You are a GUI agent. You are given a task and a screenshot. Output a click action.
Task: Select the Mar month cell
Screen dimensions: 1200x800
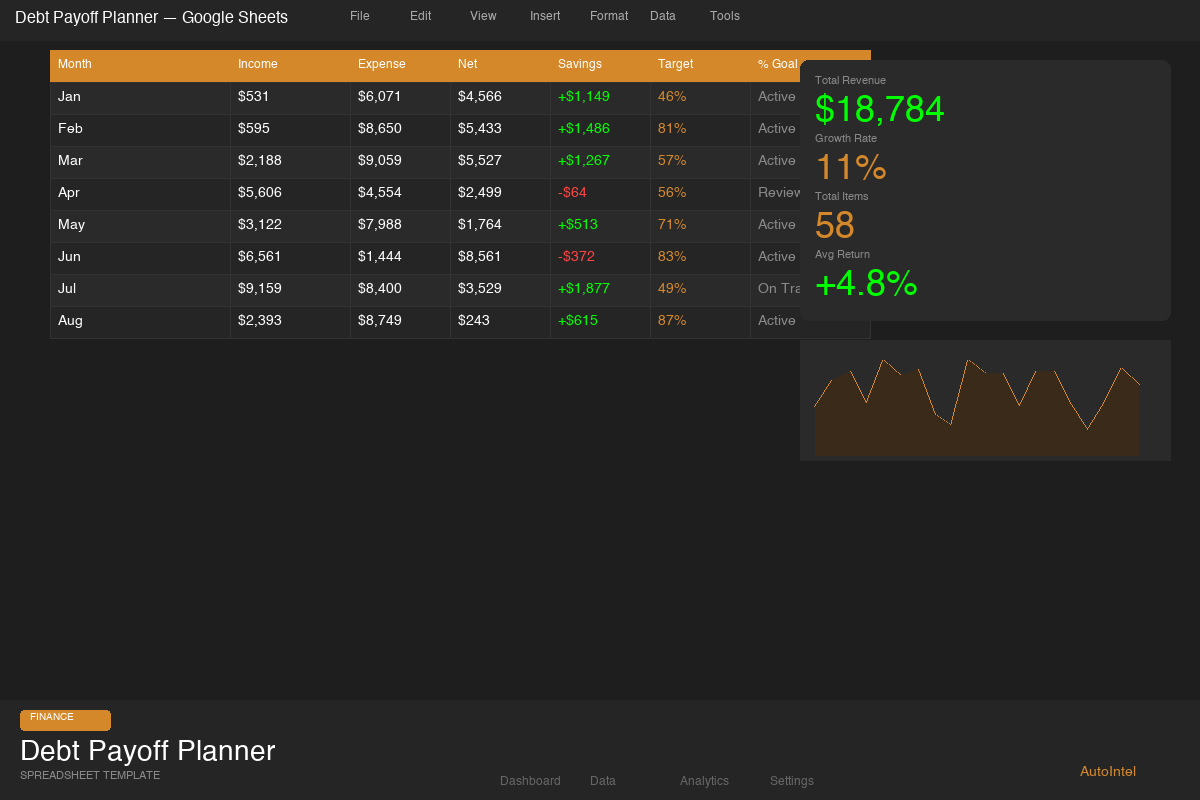coord(140,162)
